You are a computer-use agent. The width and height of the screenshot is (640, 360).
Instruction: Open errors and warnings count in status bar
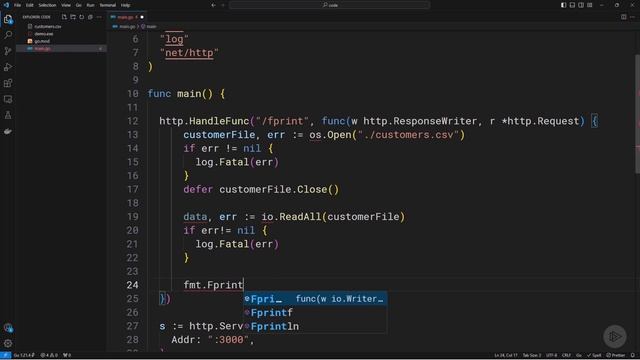49,355
